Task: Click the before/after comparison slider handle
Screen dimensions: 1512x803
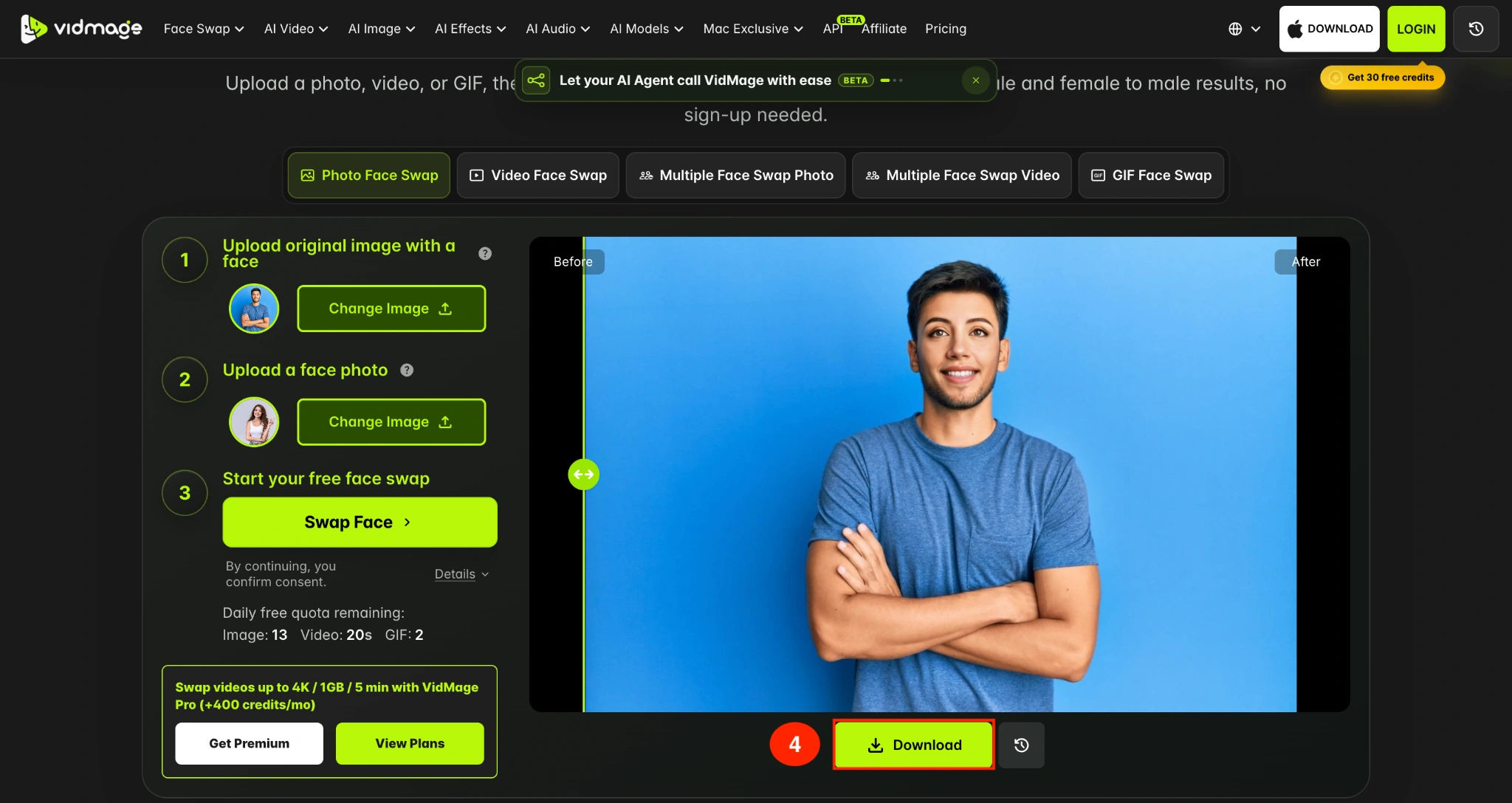Action: click(583, 474)
